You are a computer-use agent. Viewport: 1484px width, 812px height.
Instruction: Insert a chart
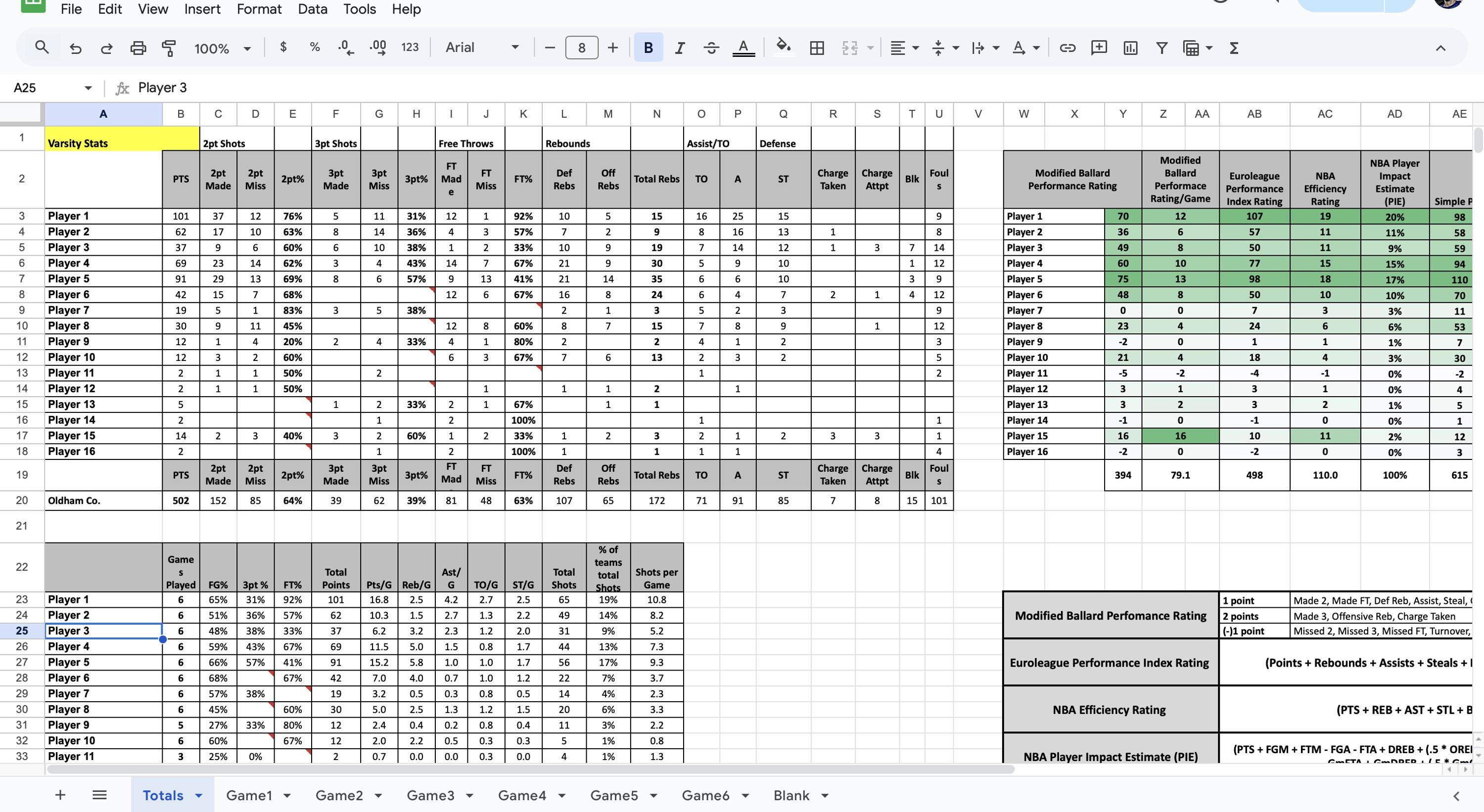1130,47
